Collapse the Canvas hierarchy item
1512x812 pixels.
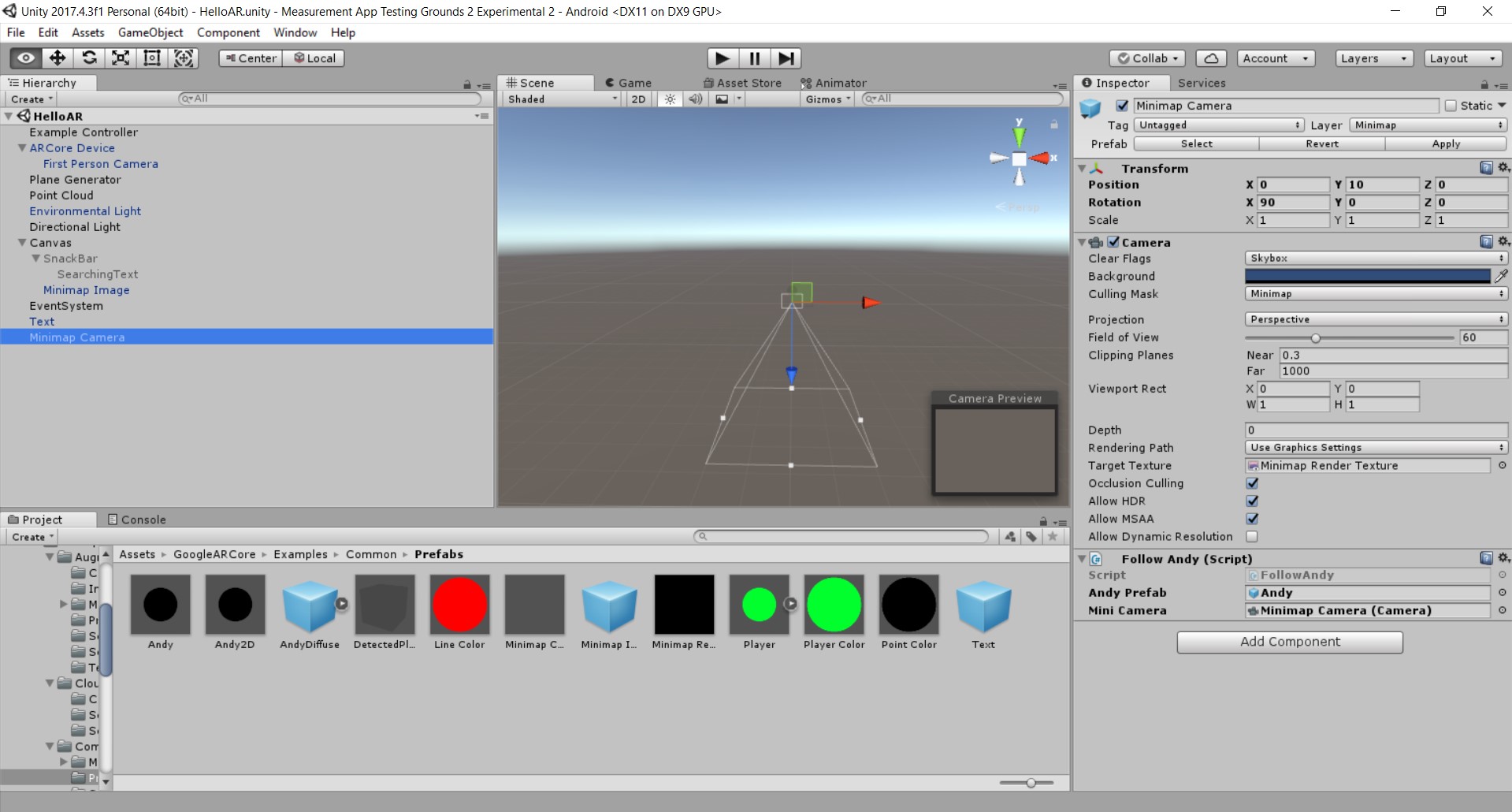click(x=22, y=243)
